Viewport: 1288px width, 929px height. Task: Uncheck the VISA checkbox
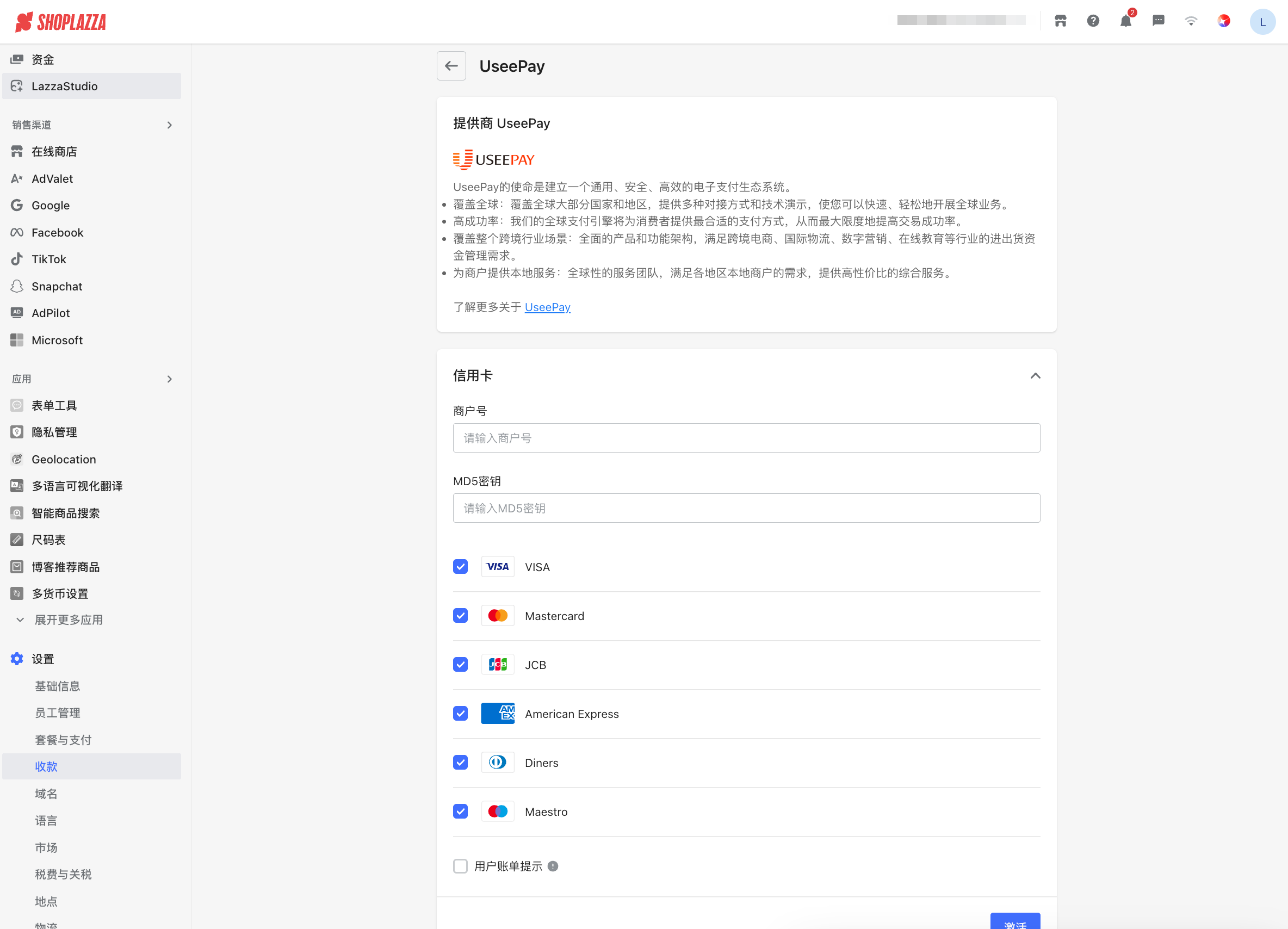[x=461, y=567]
